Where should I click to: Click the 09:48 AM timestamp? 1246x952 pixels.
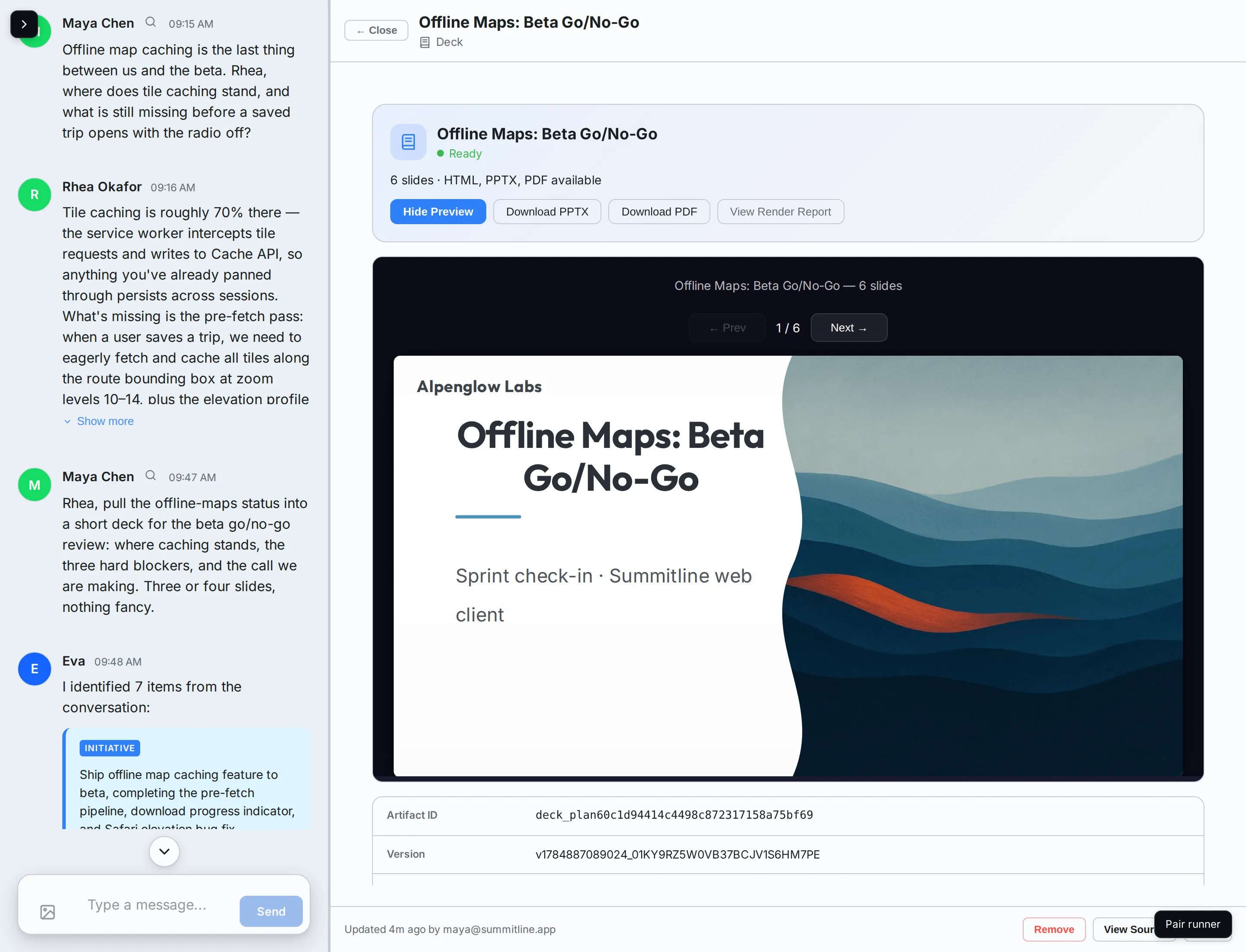click(x=118, y=662)
